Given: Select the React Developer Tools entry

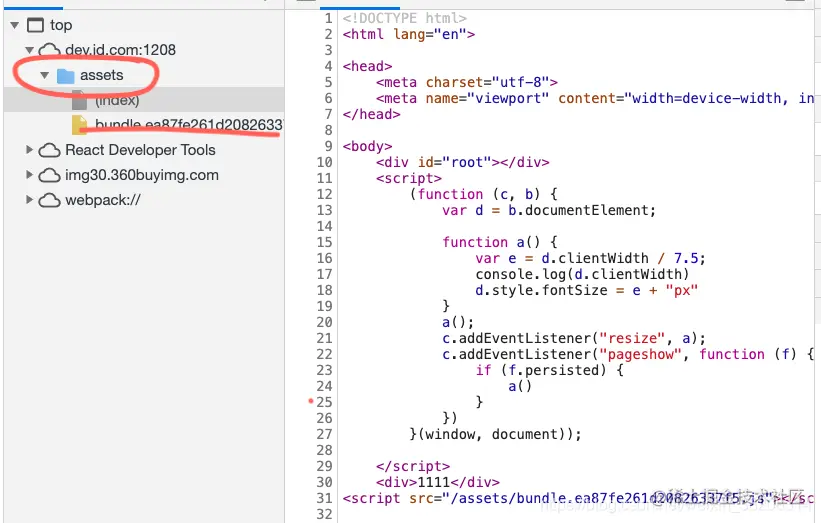Looking at the screenshot, I should tap(140, 150).
